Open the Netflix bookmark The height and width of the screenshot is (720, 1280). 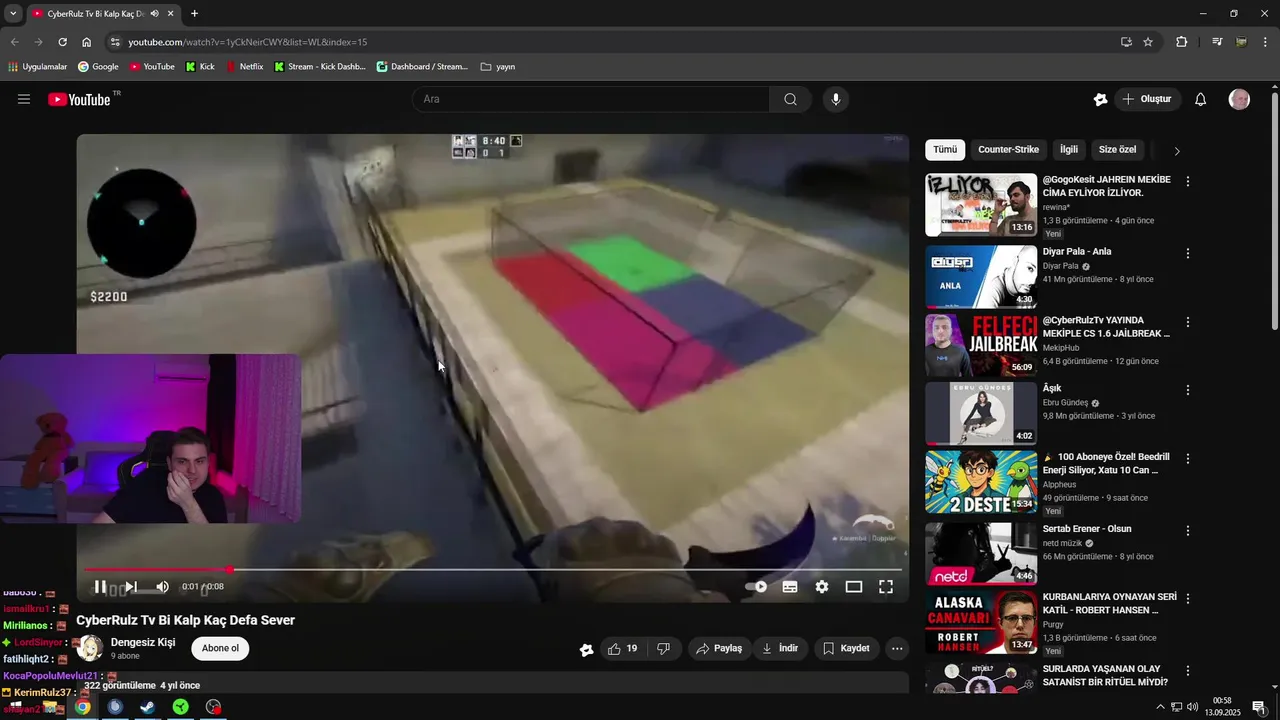click(244, 67)
